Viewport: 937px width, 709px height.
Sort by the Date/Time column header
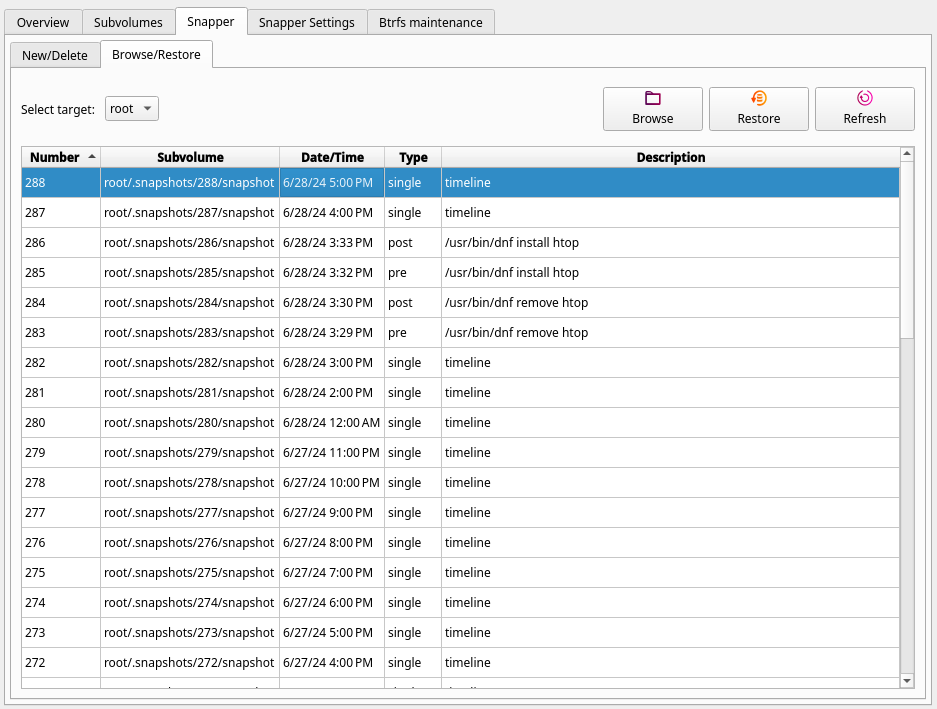click(332, 157)
